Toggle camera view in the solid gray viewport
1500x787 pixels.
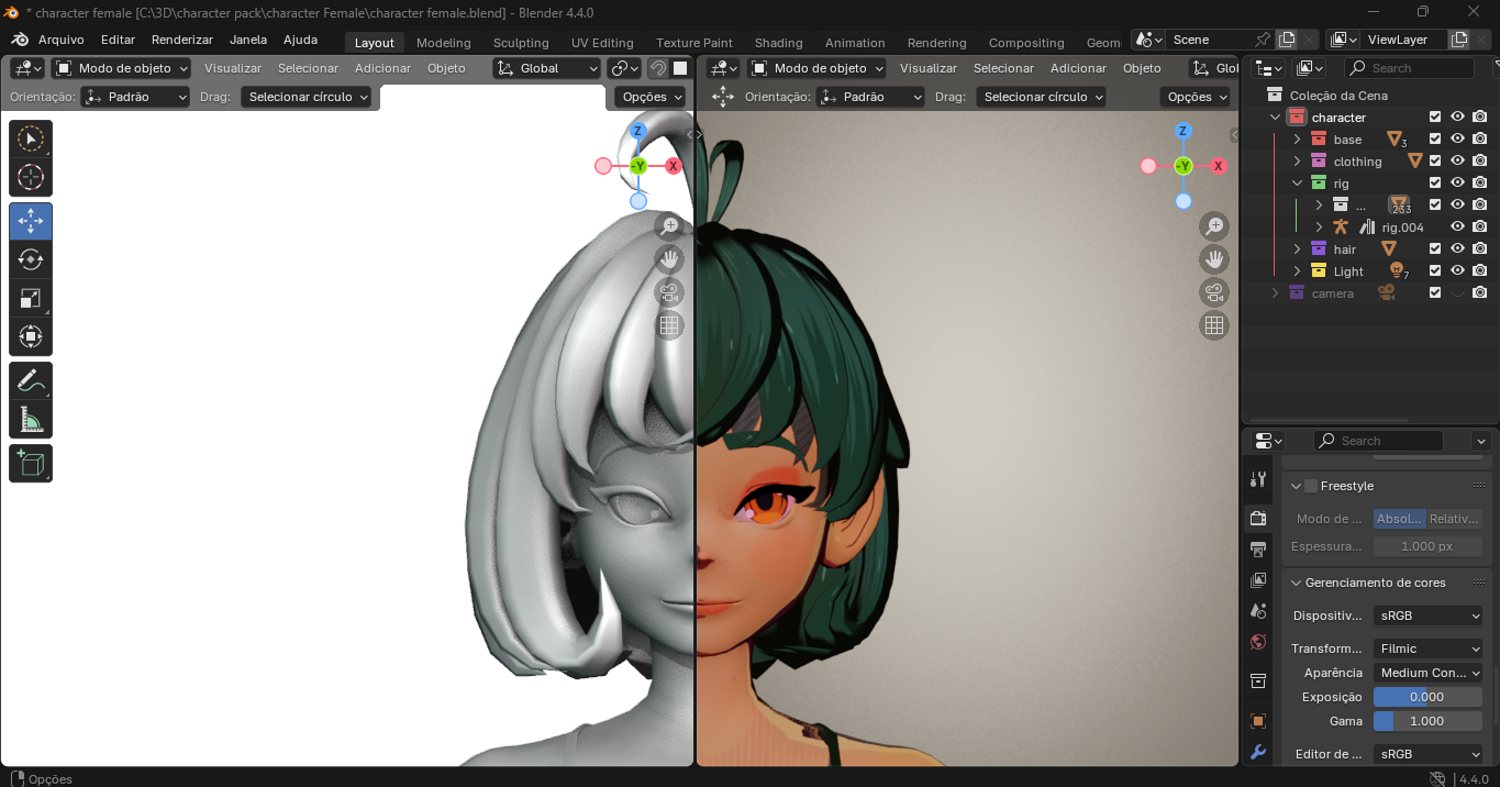coord(669,293)
